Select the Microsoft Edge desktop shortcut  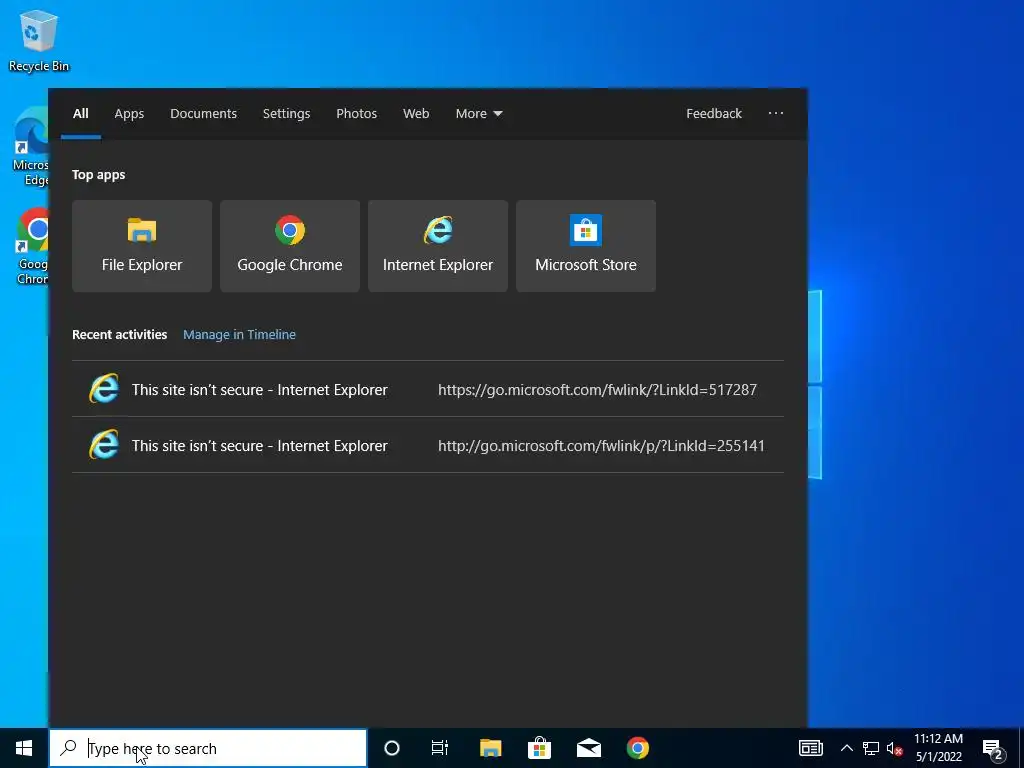click(31, 148)
